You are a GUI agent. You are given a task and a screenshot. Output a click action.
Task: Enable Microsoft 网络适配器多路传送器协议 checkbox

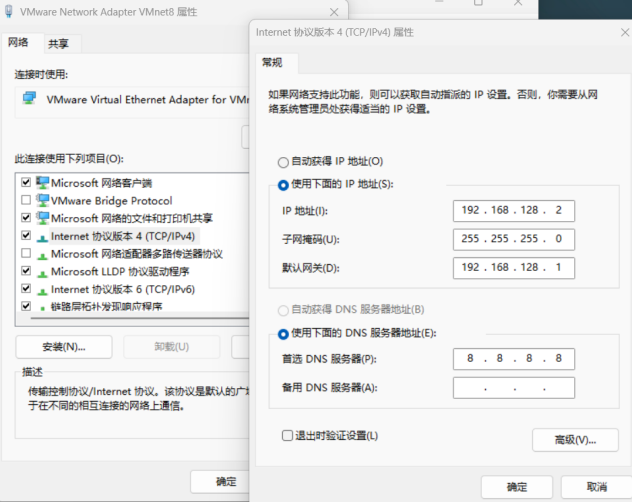pos(26,253)
